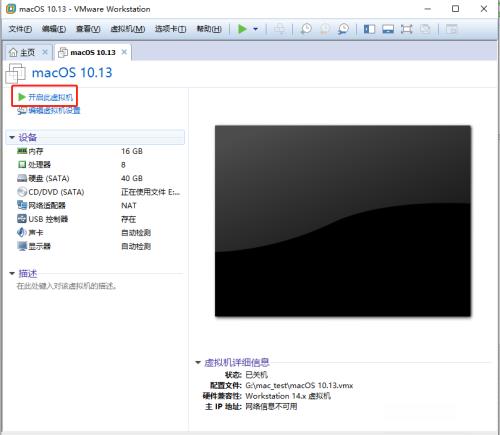Open the 文件(F) menu
Screen dimensions: 500x435
tap(20, 29)
